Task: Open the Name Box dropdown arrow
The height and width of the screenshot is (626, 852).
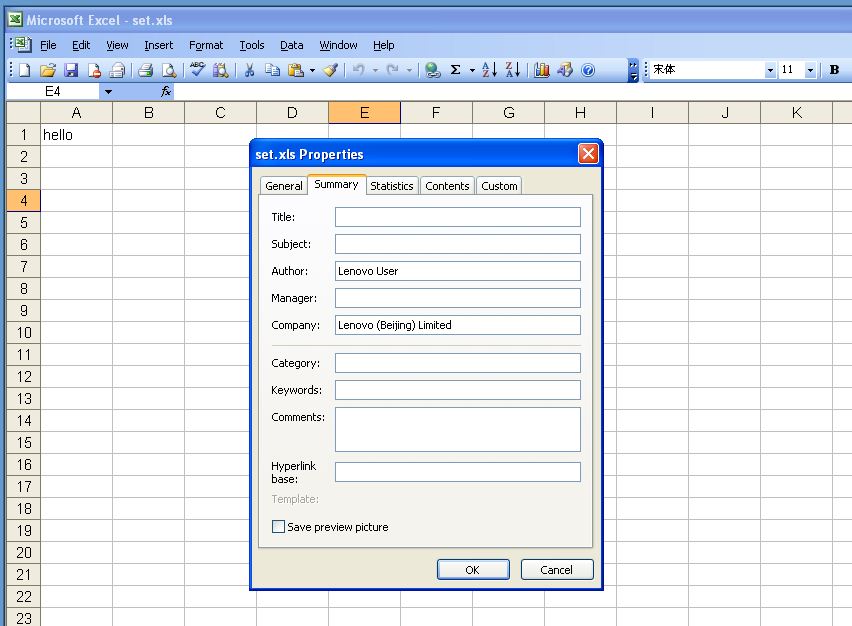Action: point(108,91)
